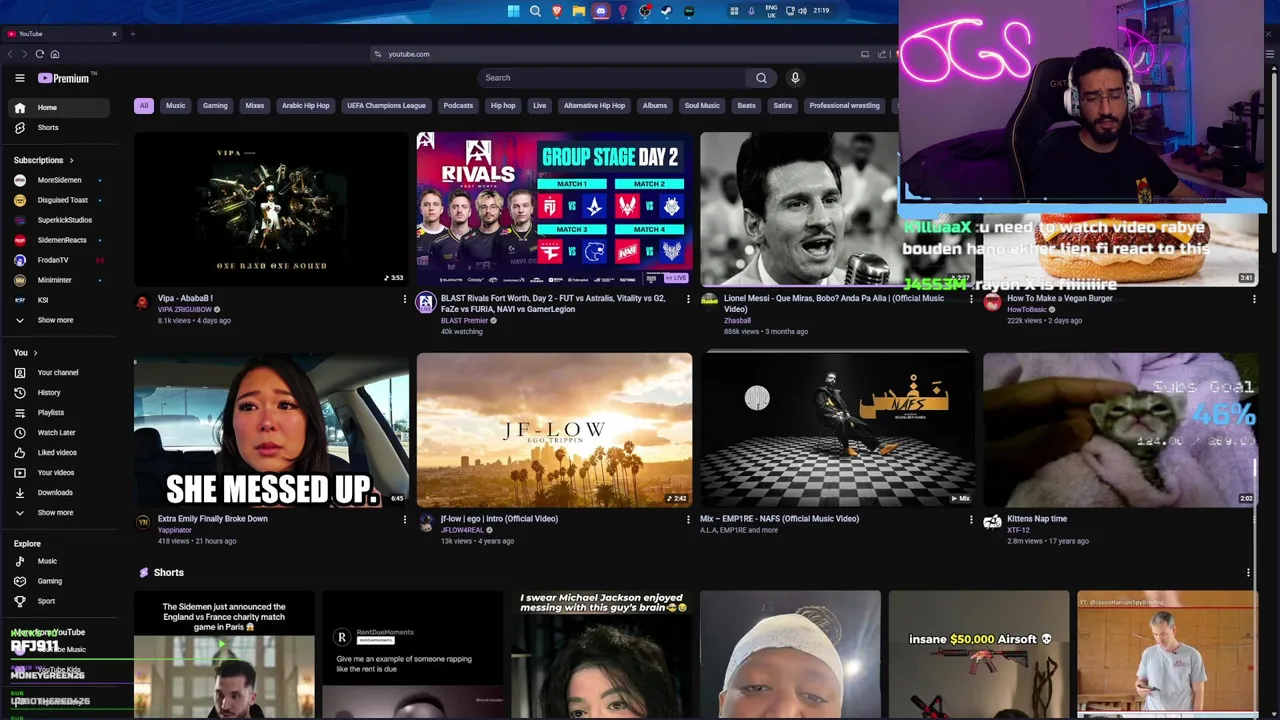This screenshot has height=720, width=1280.
Task: Click in the YouTube search field
Action: coord(612,78)
